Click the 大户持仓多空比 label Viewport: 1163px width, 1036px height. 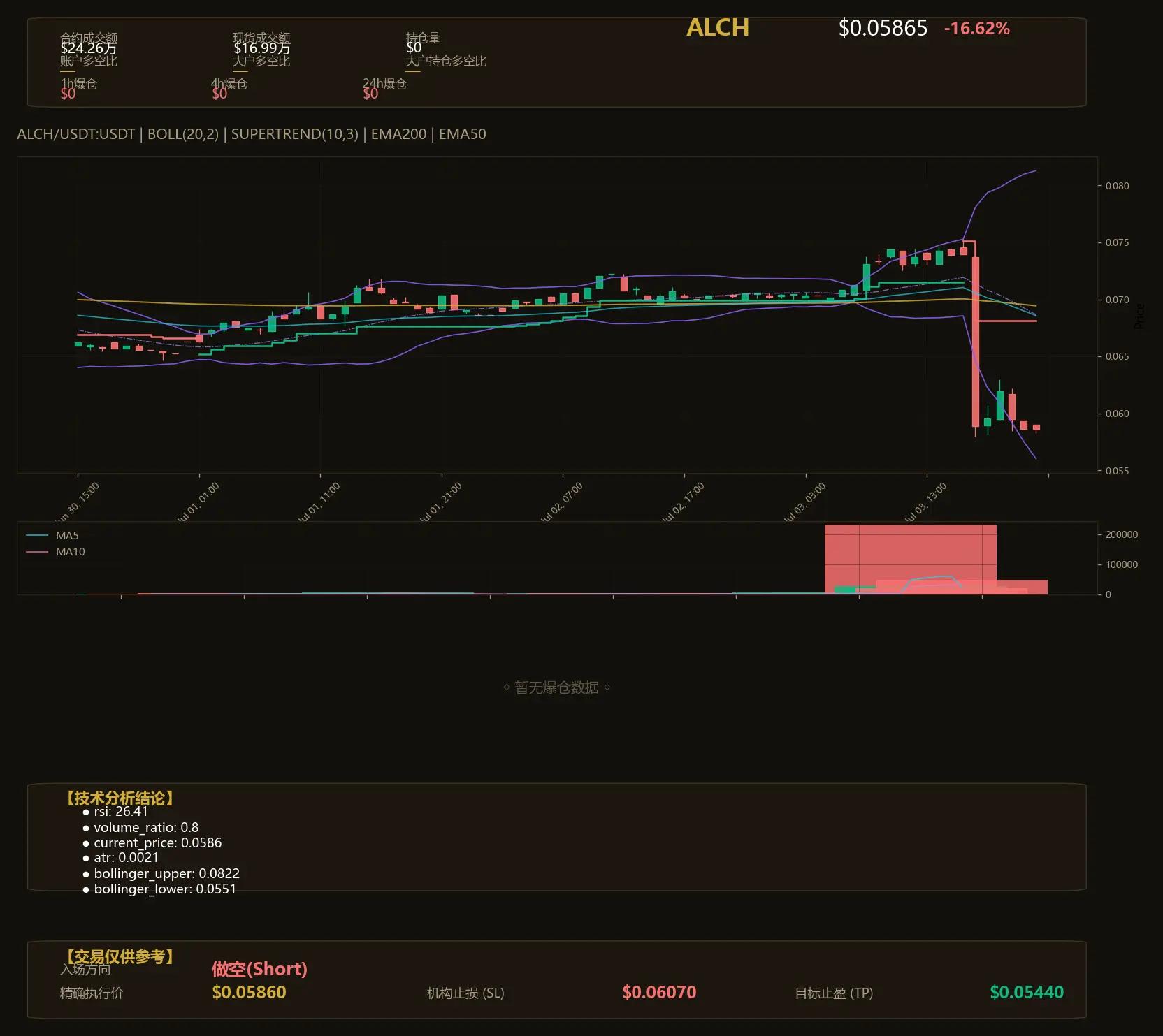coord(446,61)
